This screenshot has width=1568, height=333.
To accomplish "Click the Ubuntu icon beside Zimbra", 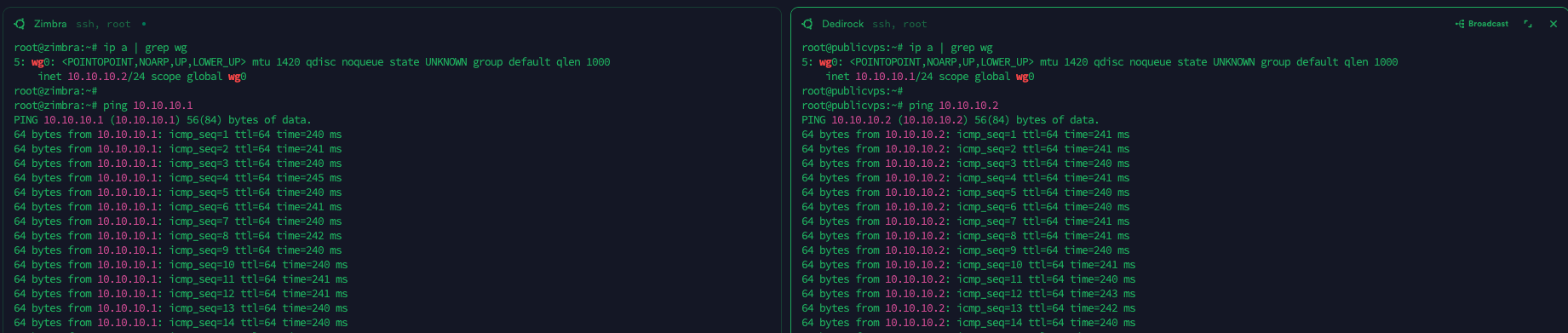I will coord(20,24).
